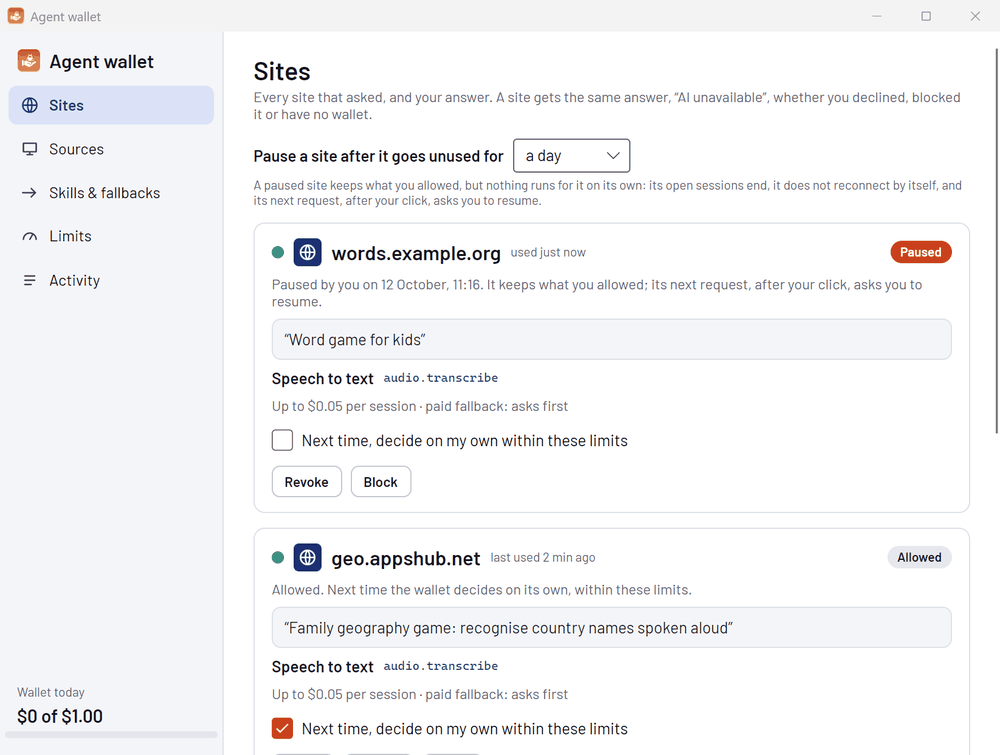Click the words.example.org site name

coord(416,253)
